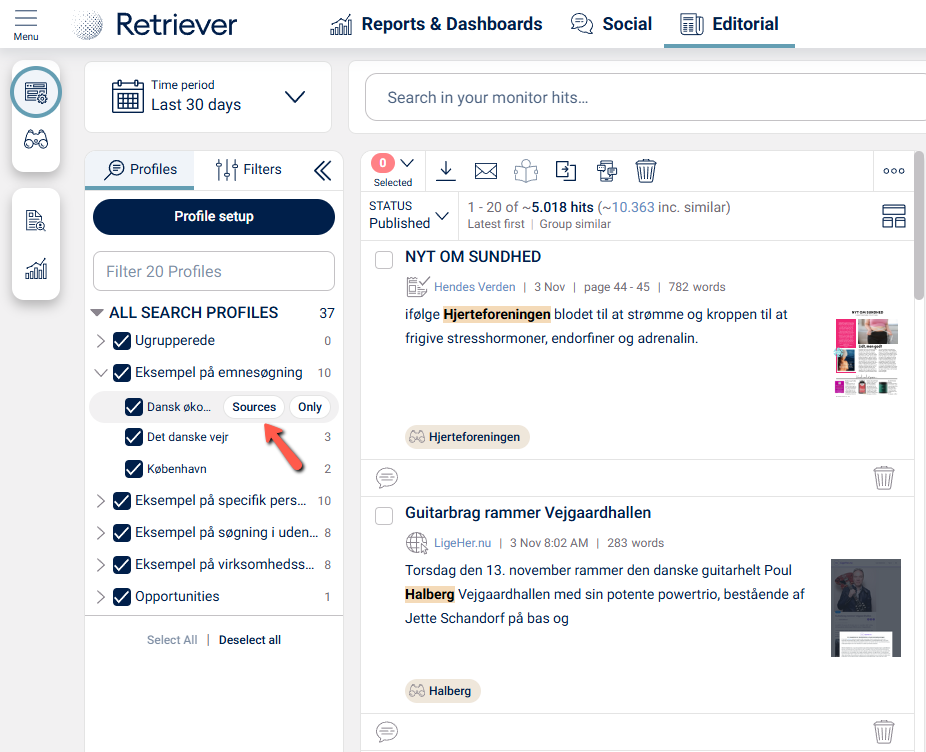
Task: Open the document search sidebar icon
Action: [36, 220]
